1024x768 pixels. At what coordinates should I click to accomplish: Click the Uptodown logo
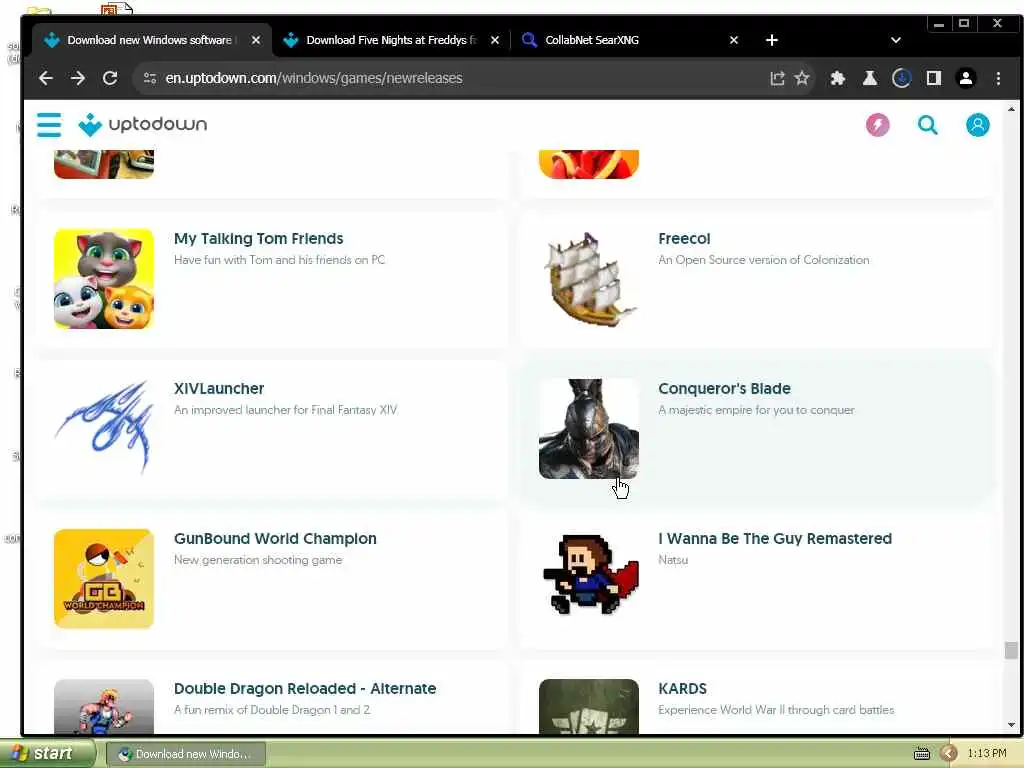pyautogui.click(x=142, y=124)
